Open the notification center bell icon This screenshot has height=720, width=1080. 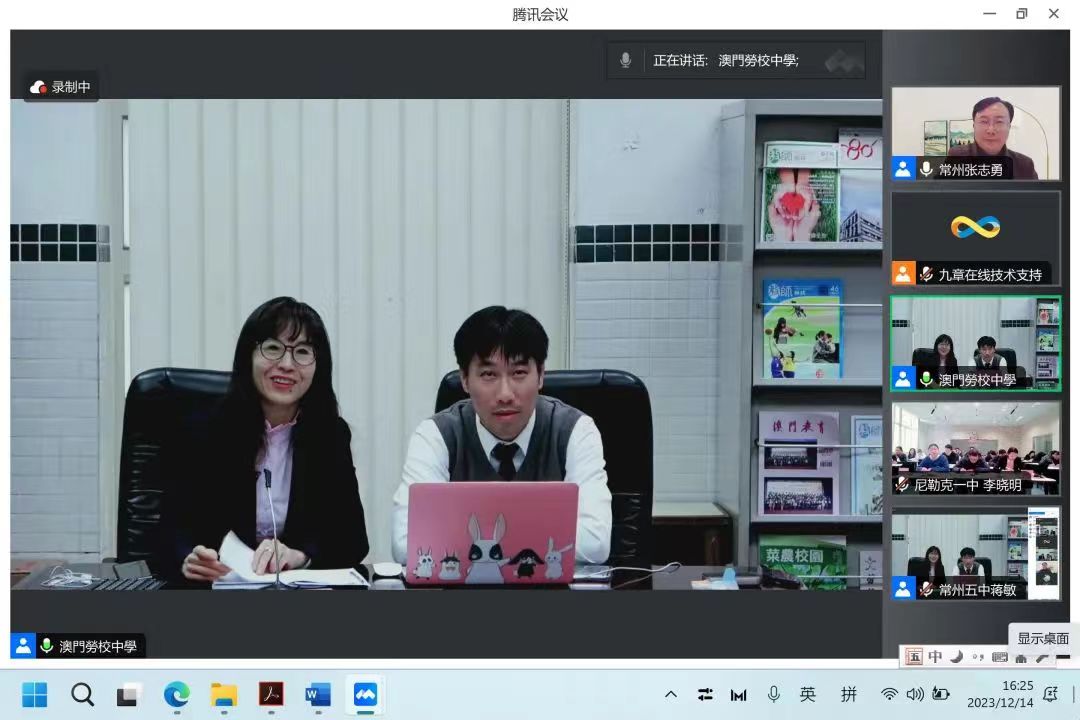pyautogui.click(x=1050, y=694)
